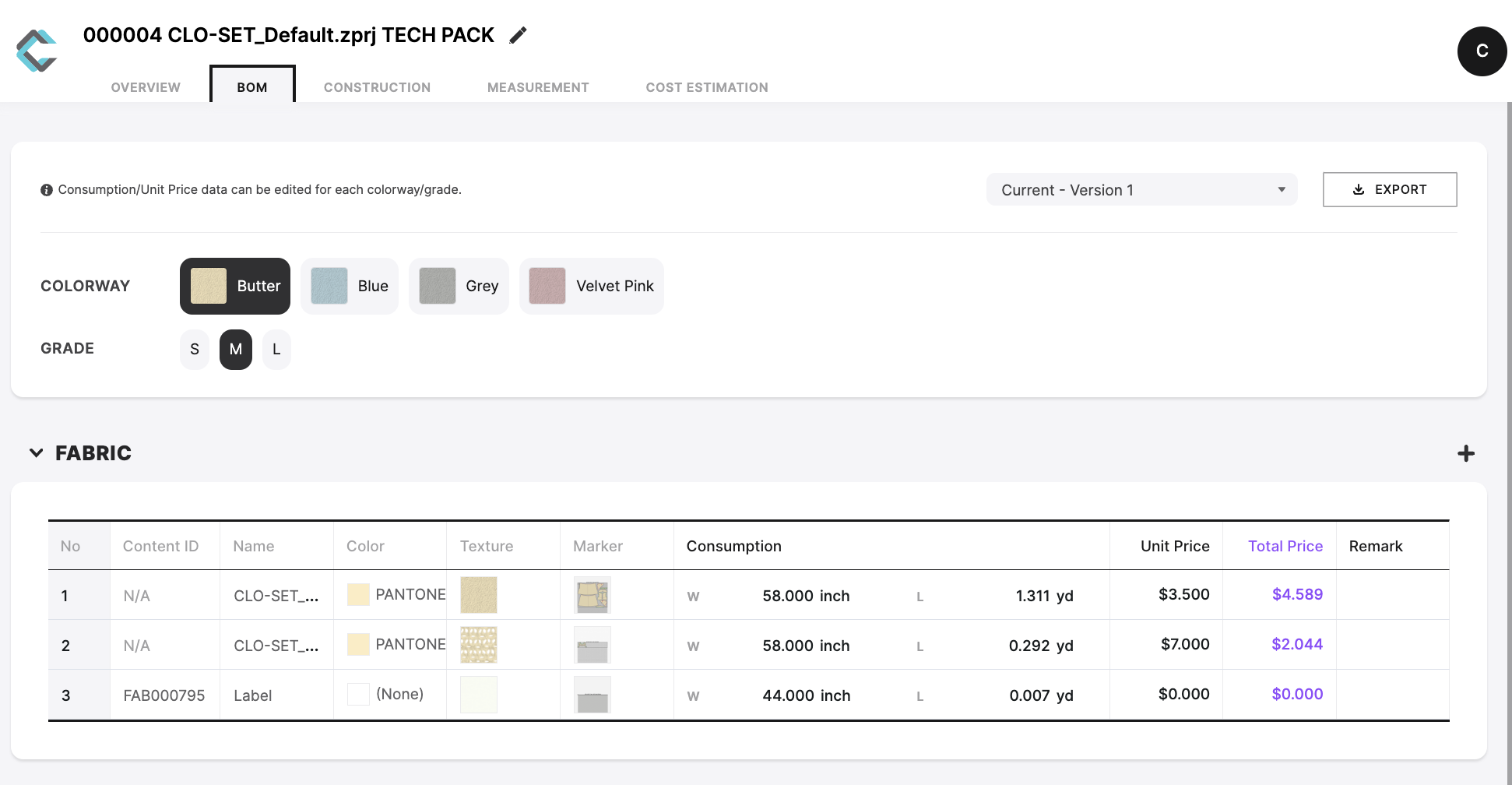Open the texture thumbnail of fabric row 2
Screen dimensions: 1512x785
click(x=477, y=644)
